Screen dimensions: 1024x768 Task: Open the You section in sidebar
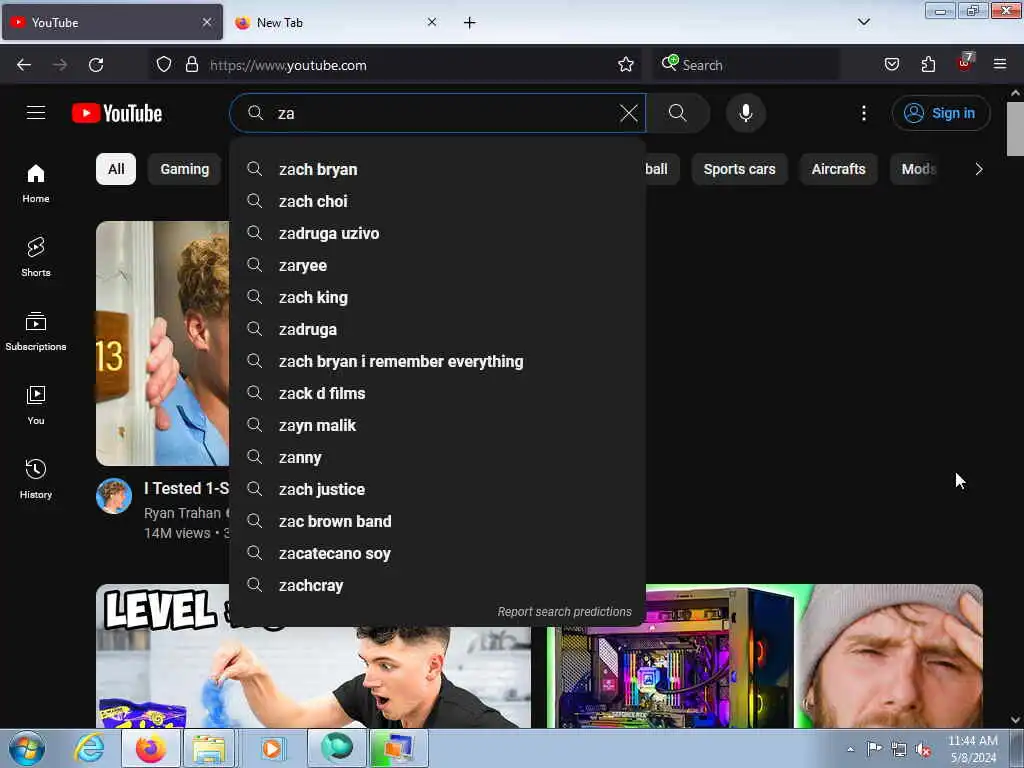click(36, 406)
